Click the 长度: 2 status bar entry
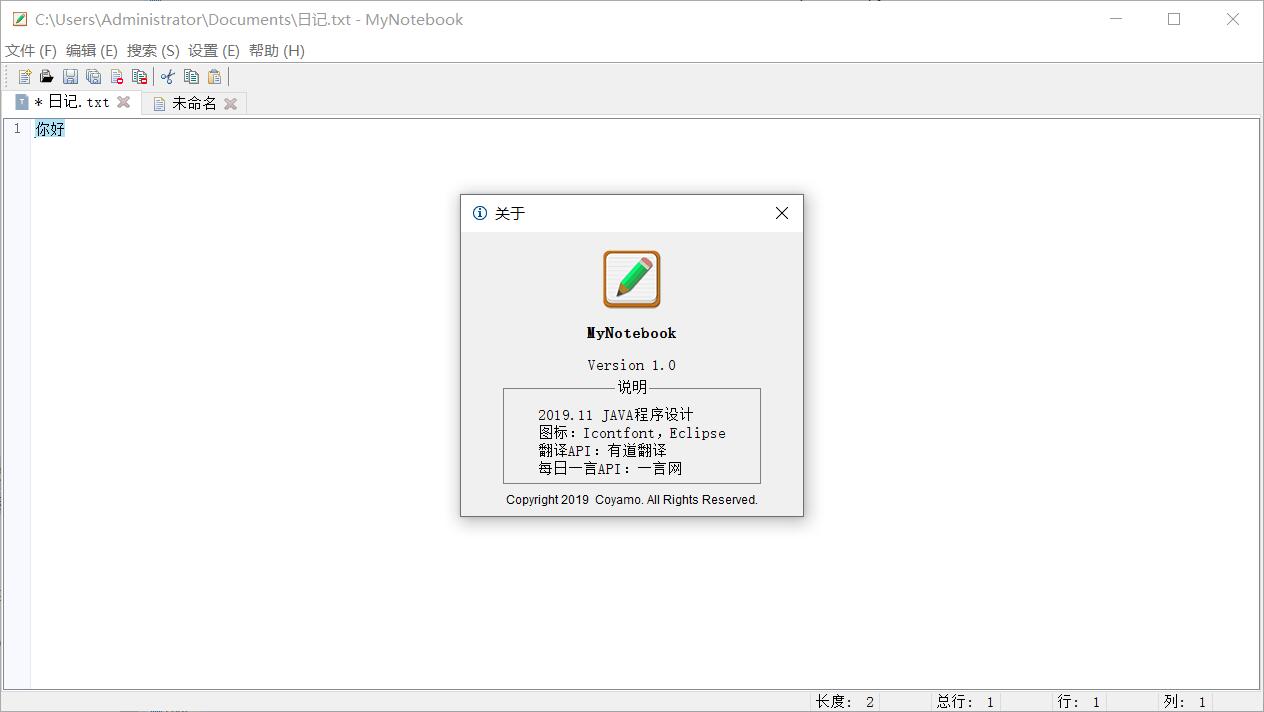The image size is (1264, 712). click(845, 702)
